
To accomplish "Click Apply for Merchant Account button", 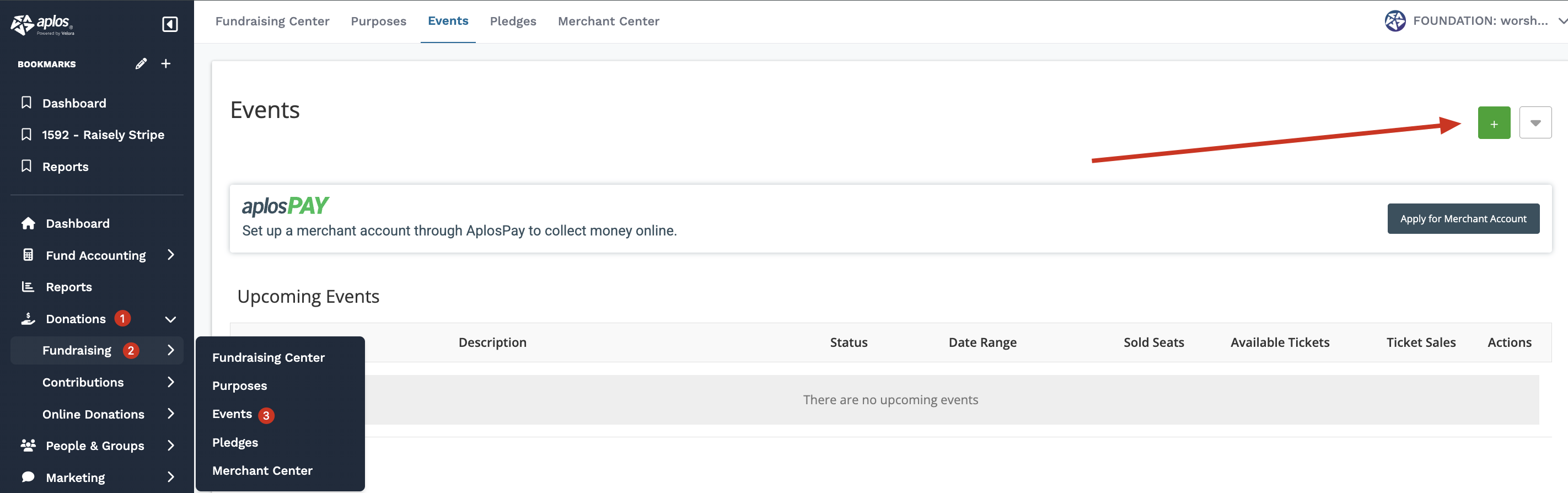I will [x=1463, y=218].
